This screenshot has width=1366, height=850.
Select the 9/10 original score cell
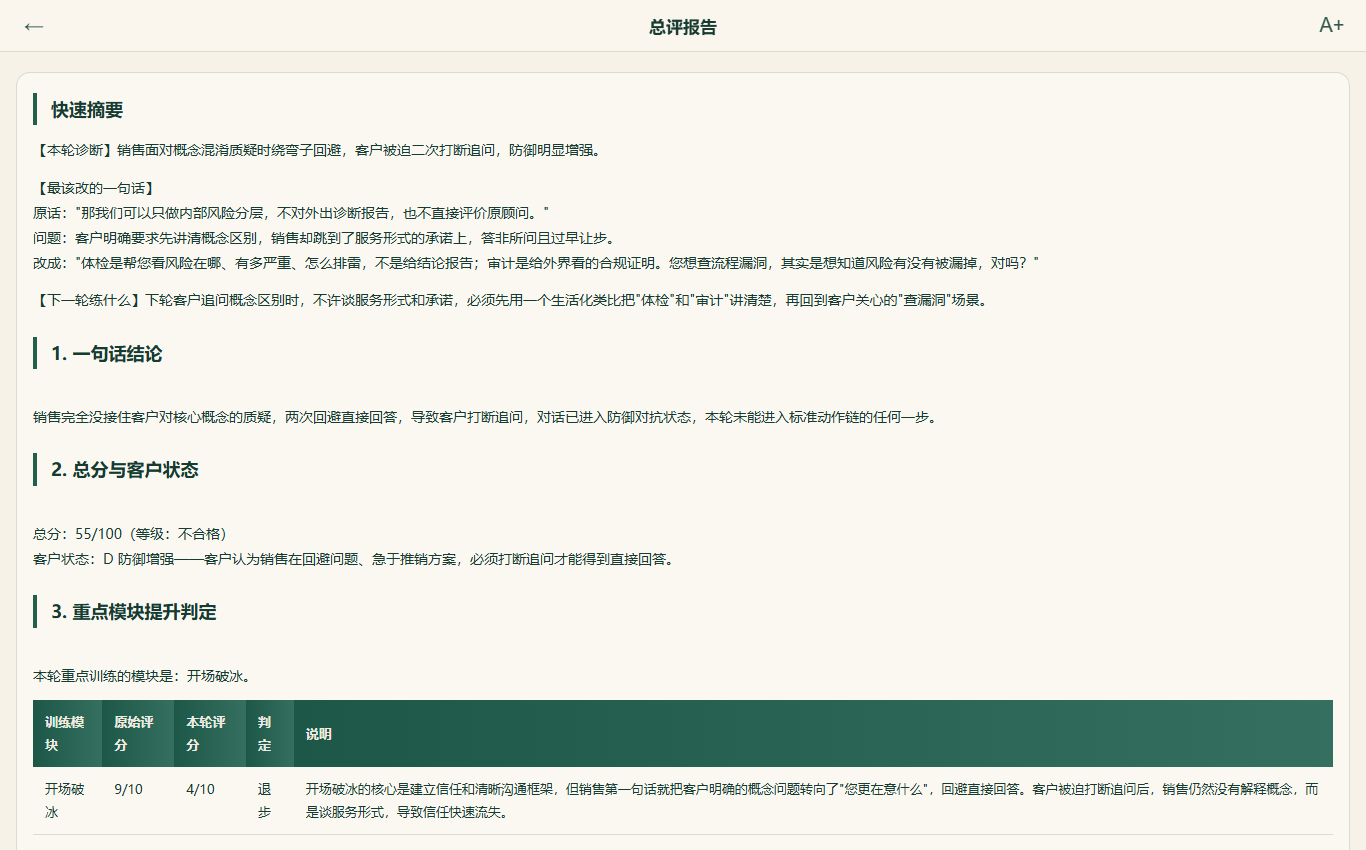(x=138, y=801)
